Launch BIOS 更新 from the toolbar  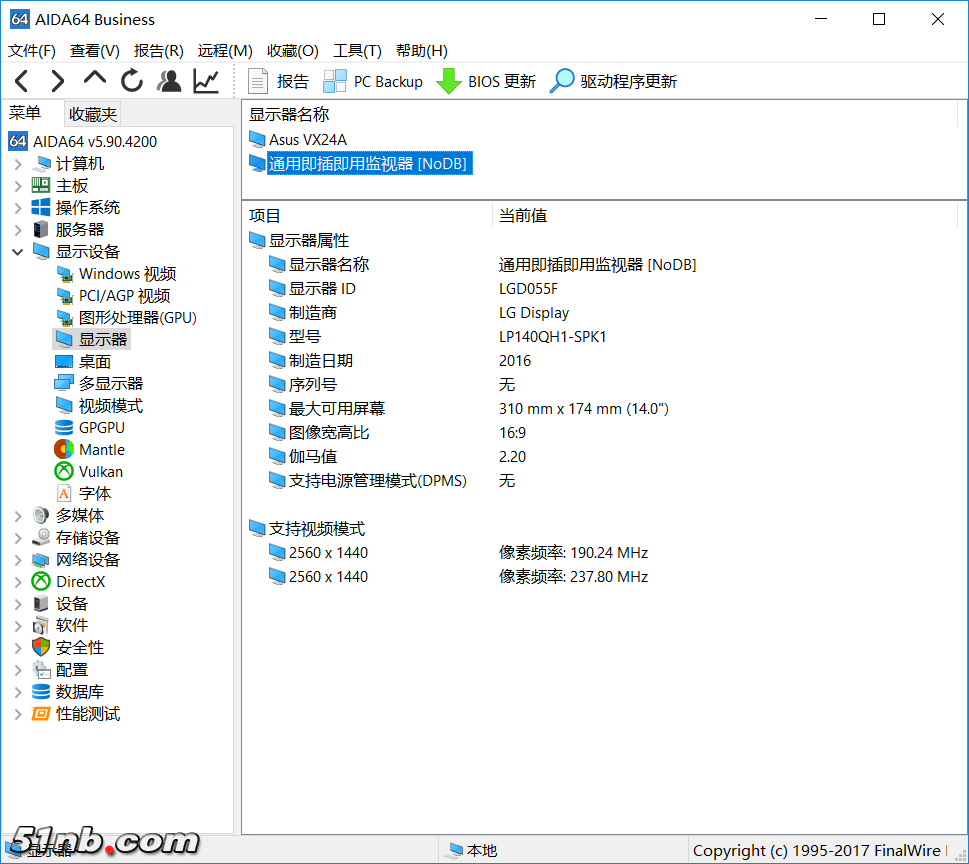click(x=487, y=81)
